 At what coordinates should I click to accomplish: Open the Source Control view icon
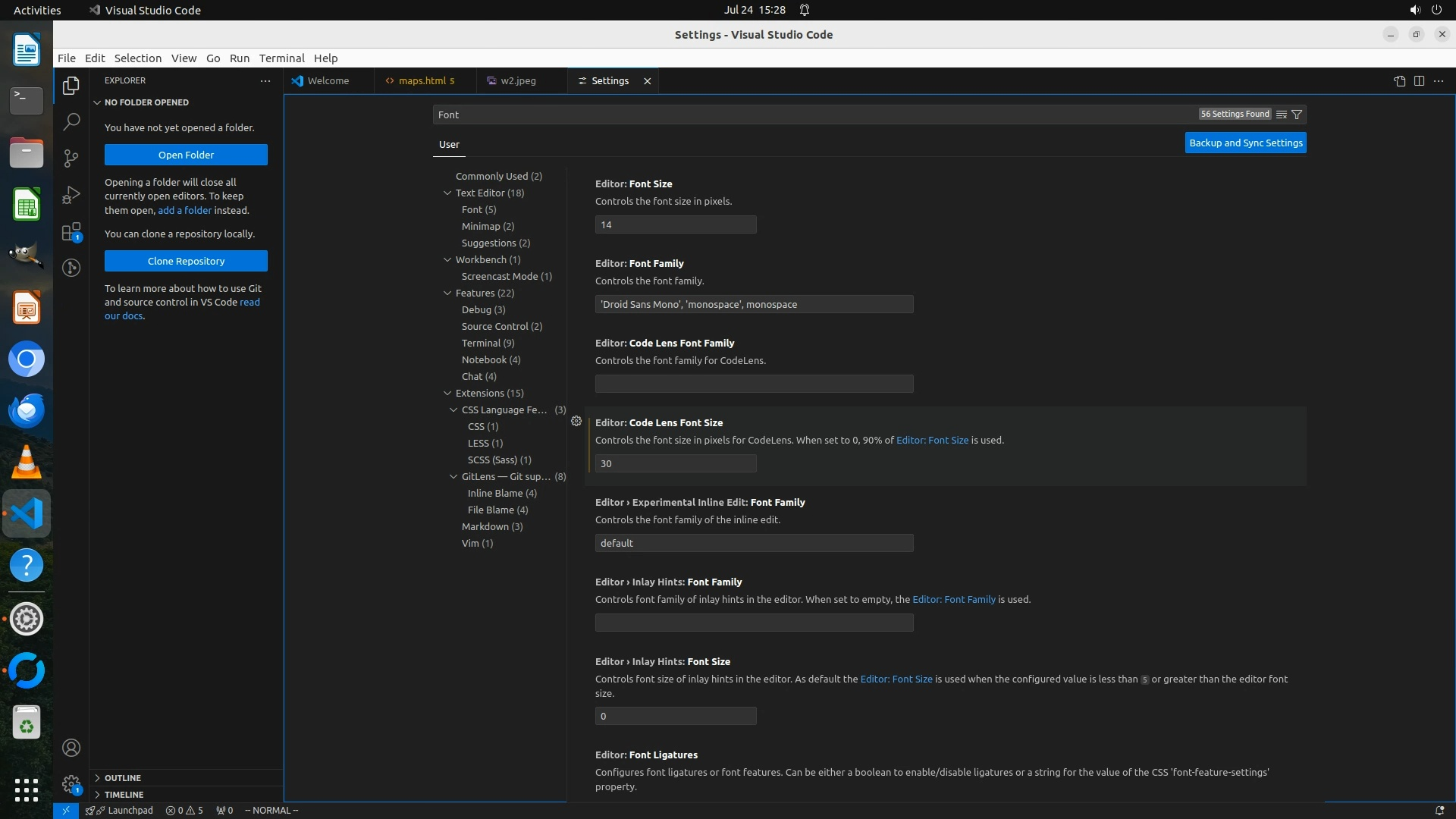[71, 158]
